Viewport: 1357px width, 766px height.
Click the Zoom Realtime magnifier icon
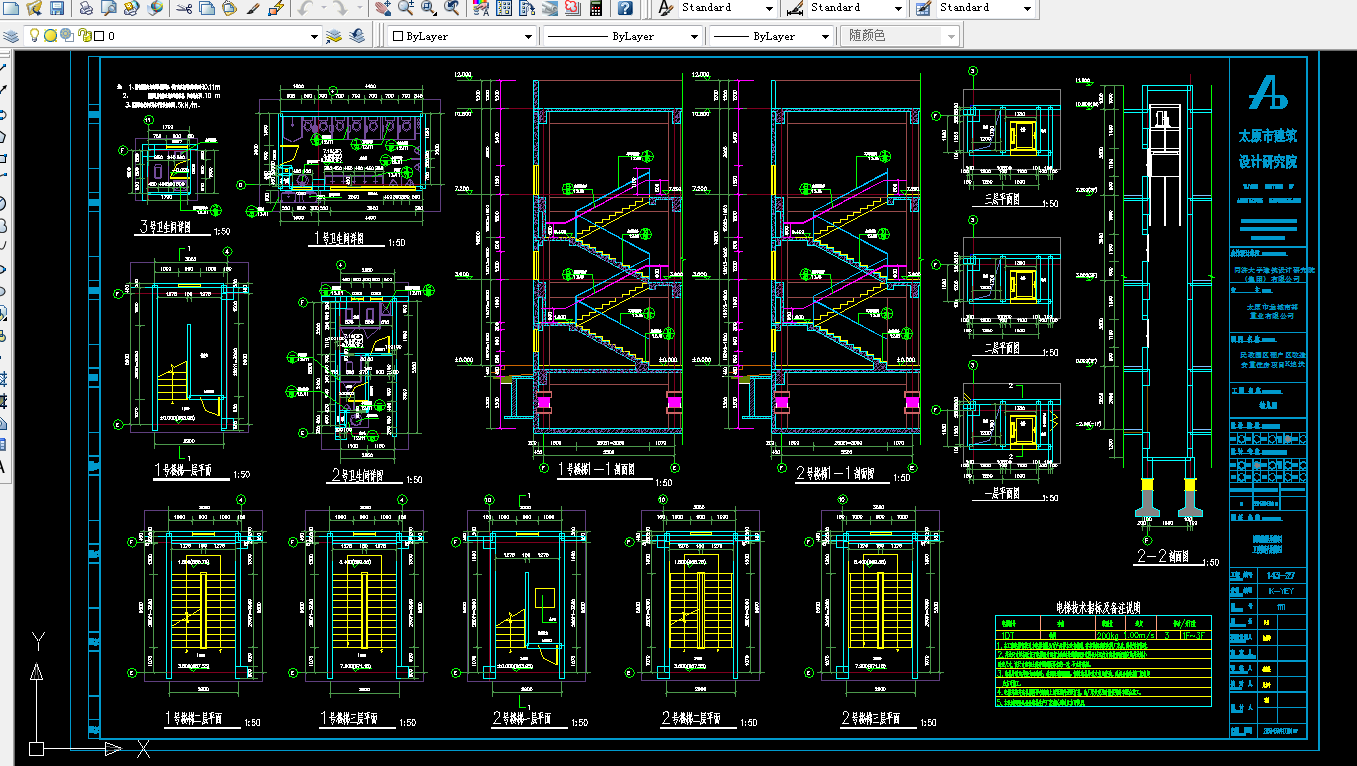click(405, 8)
